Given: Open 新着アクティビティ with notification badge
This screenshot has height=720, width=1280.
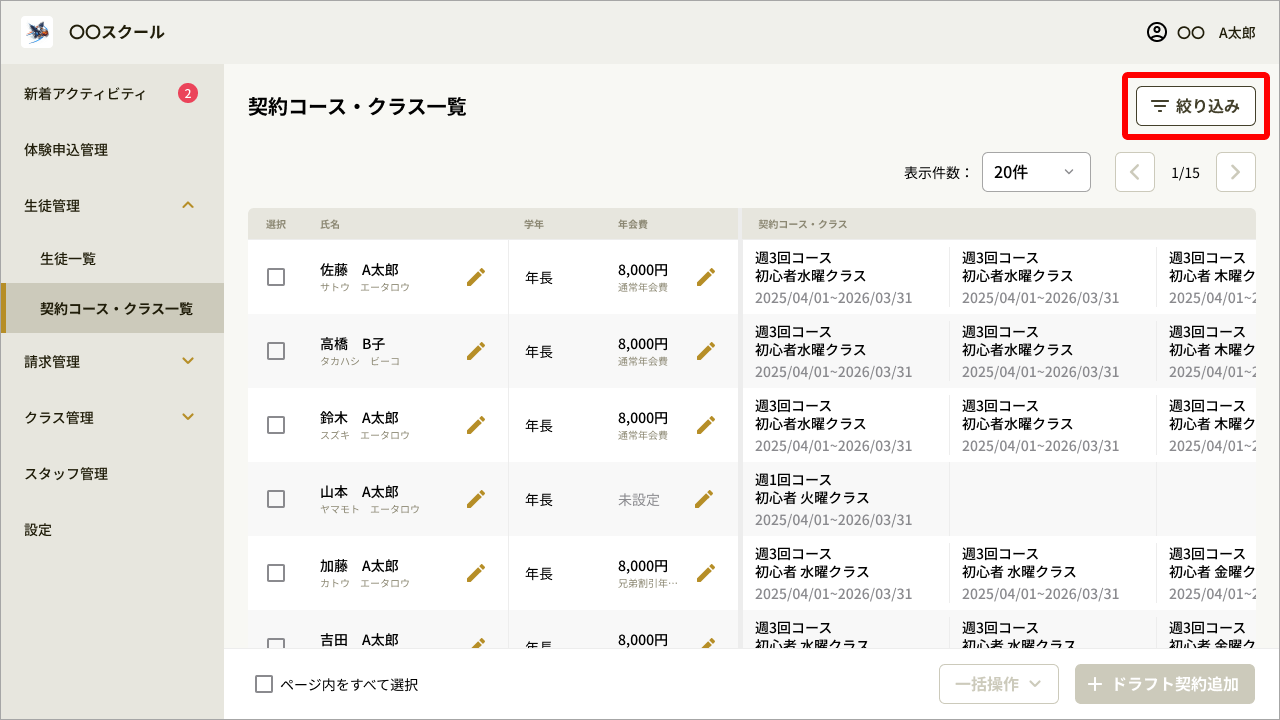Looking at the screenshot, I should 86,94.
